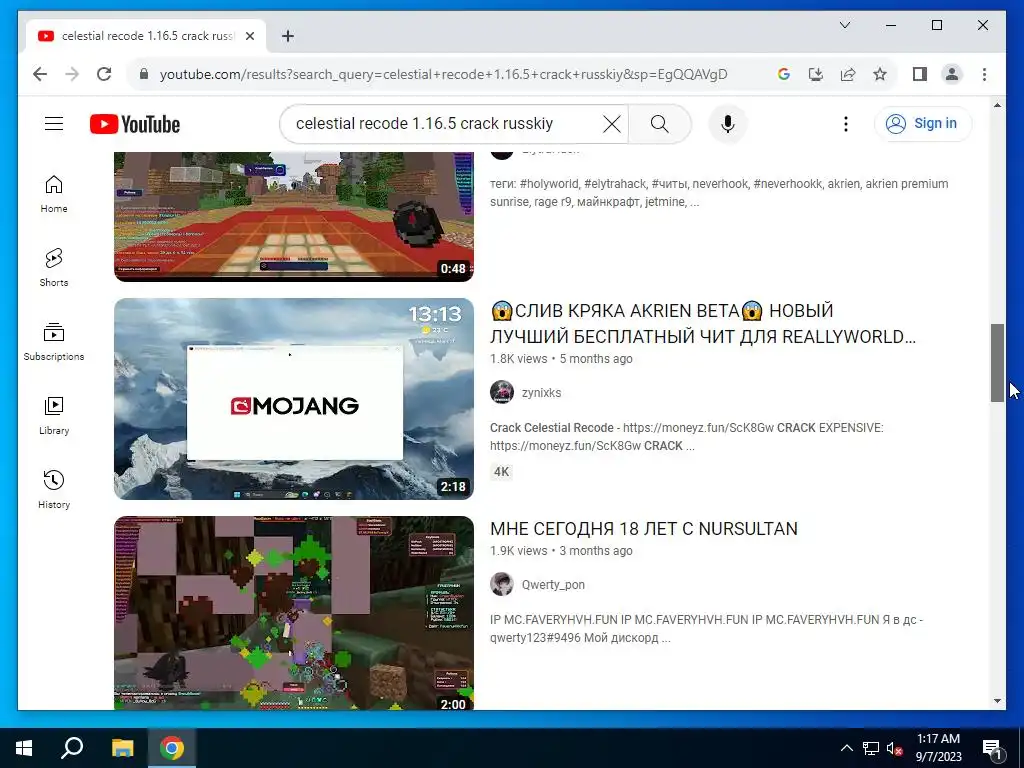This screenshot has height=768, width=1024.
Task: Click the #holyworld tags description
Action: (x=719, y=193)
